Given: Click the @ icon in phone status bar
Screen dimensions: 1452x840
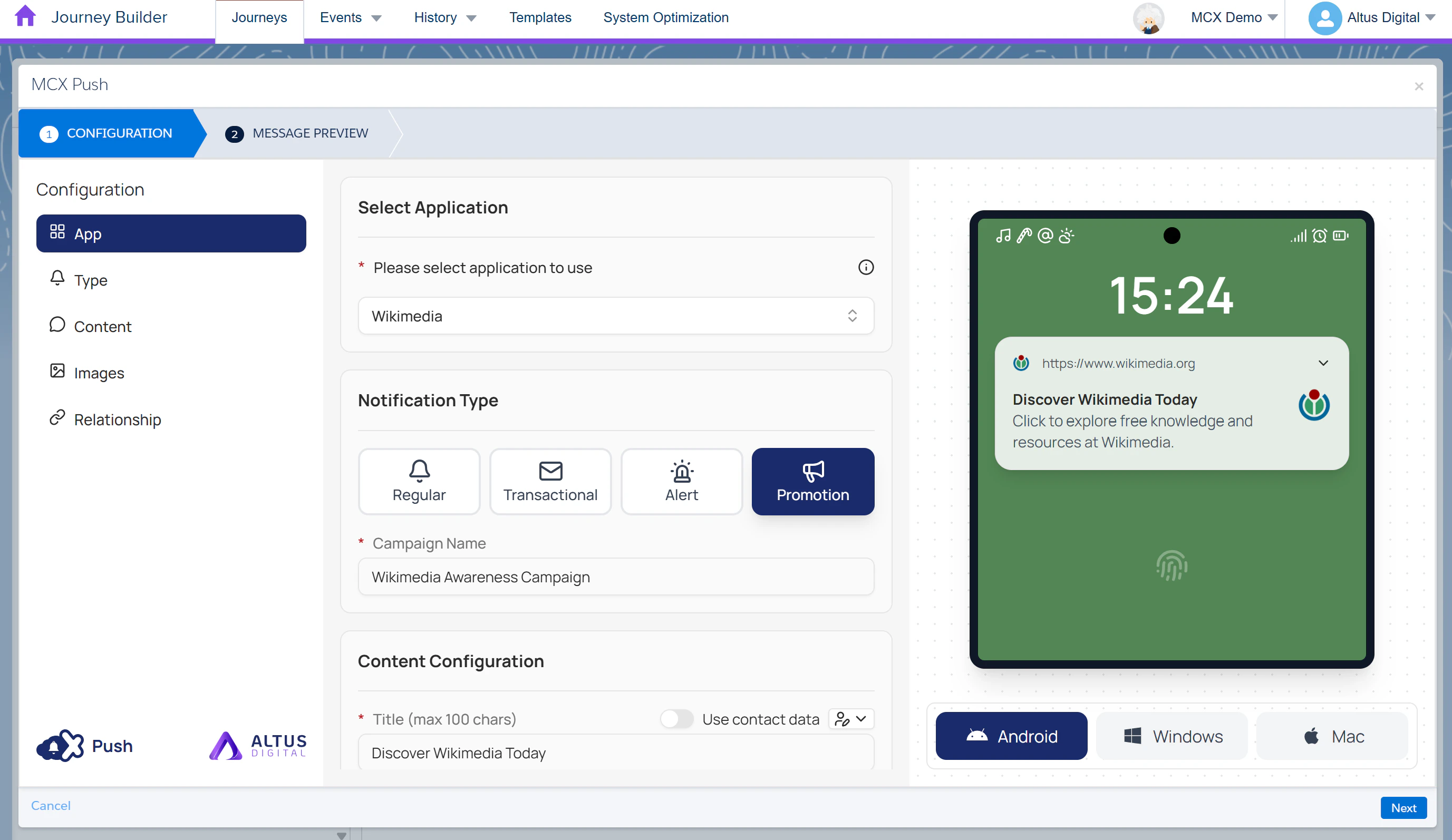Looking at the screenshot, I should point(1045,236).
